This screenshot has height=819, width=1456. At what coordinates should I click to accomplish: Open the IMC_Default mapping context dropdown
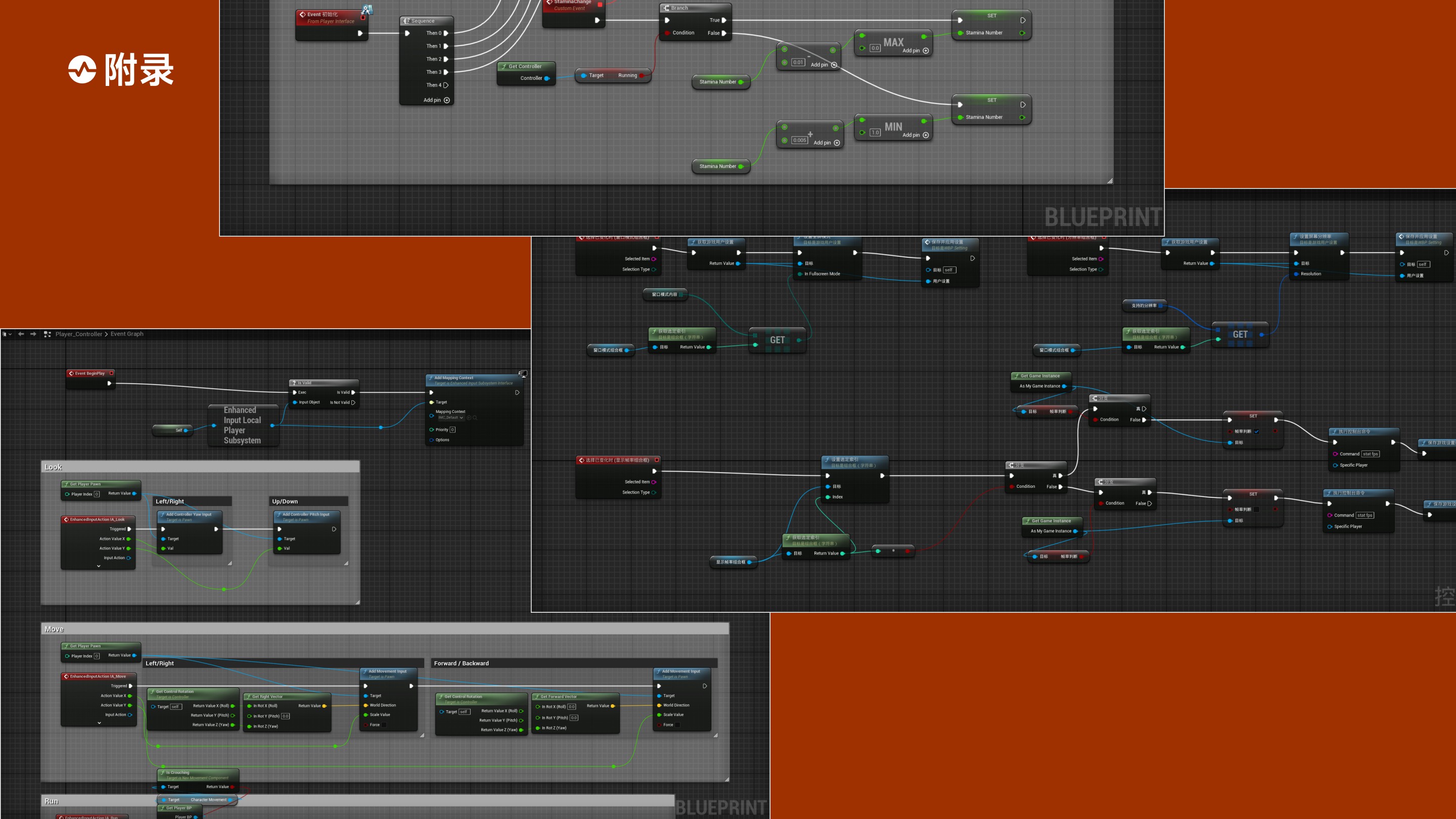(451, 418)
